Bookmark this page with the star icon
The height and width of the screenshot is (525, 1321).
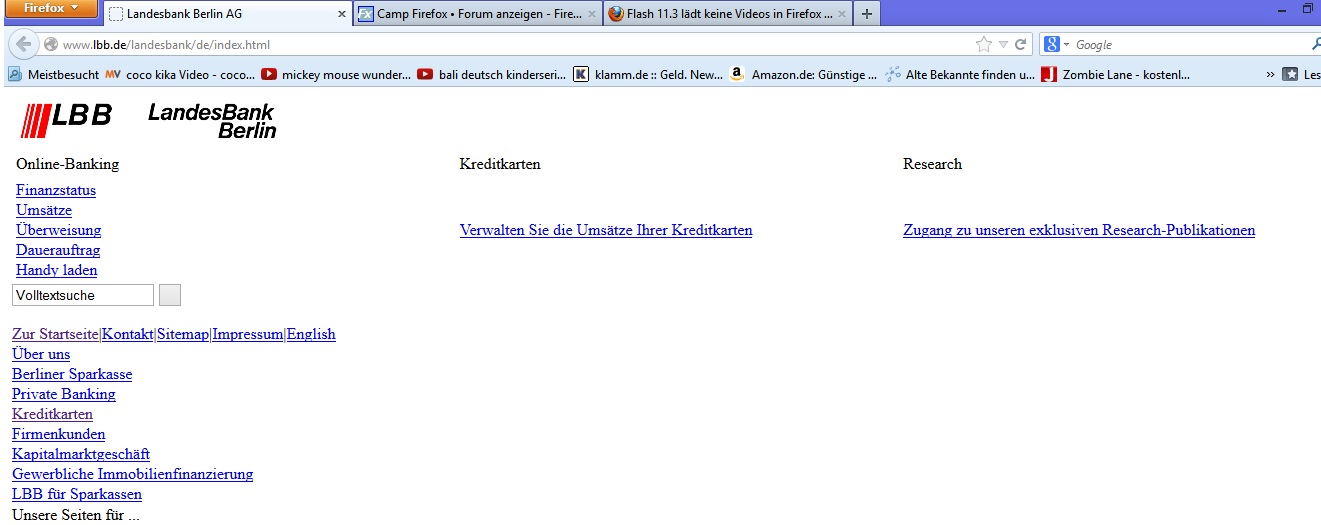[x=984, y=45]
